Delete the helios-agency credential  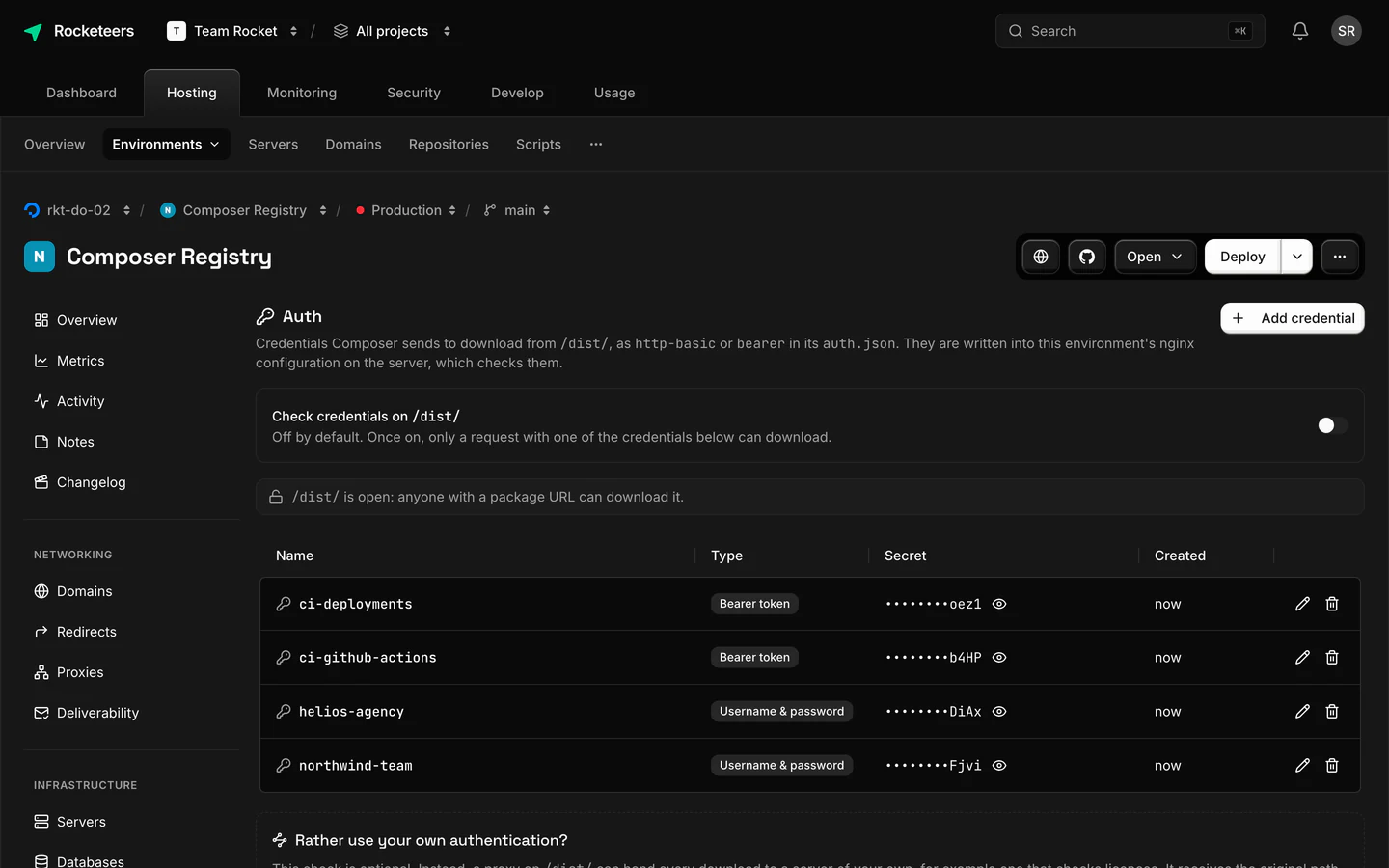click(1332, 712)
